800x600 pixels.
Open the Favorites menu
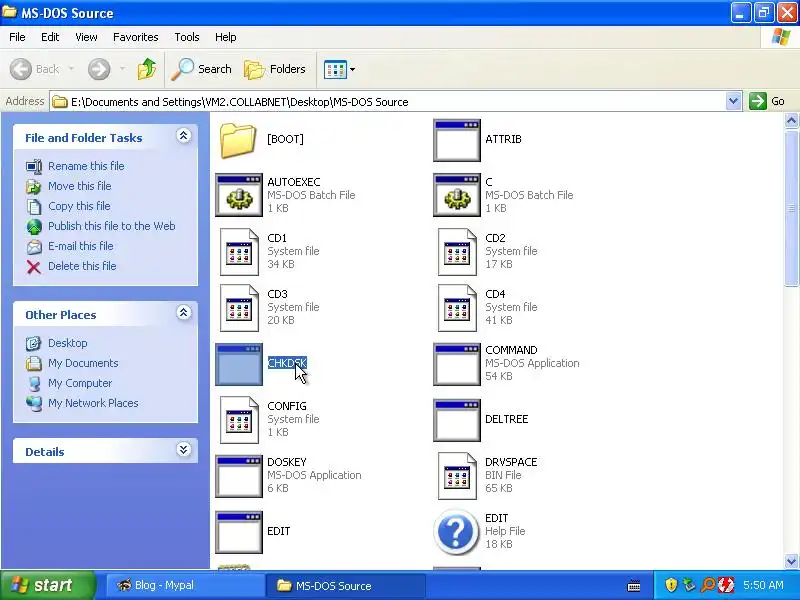[x=136, y=37]
